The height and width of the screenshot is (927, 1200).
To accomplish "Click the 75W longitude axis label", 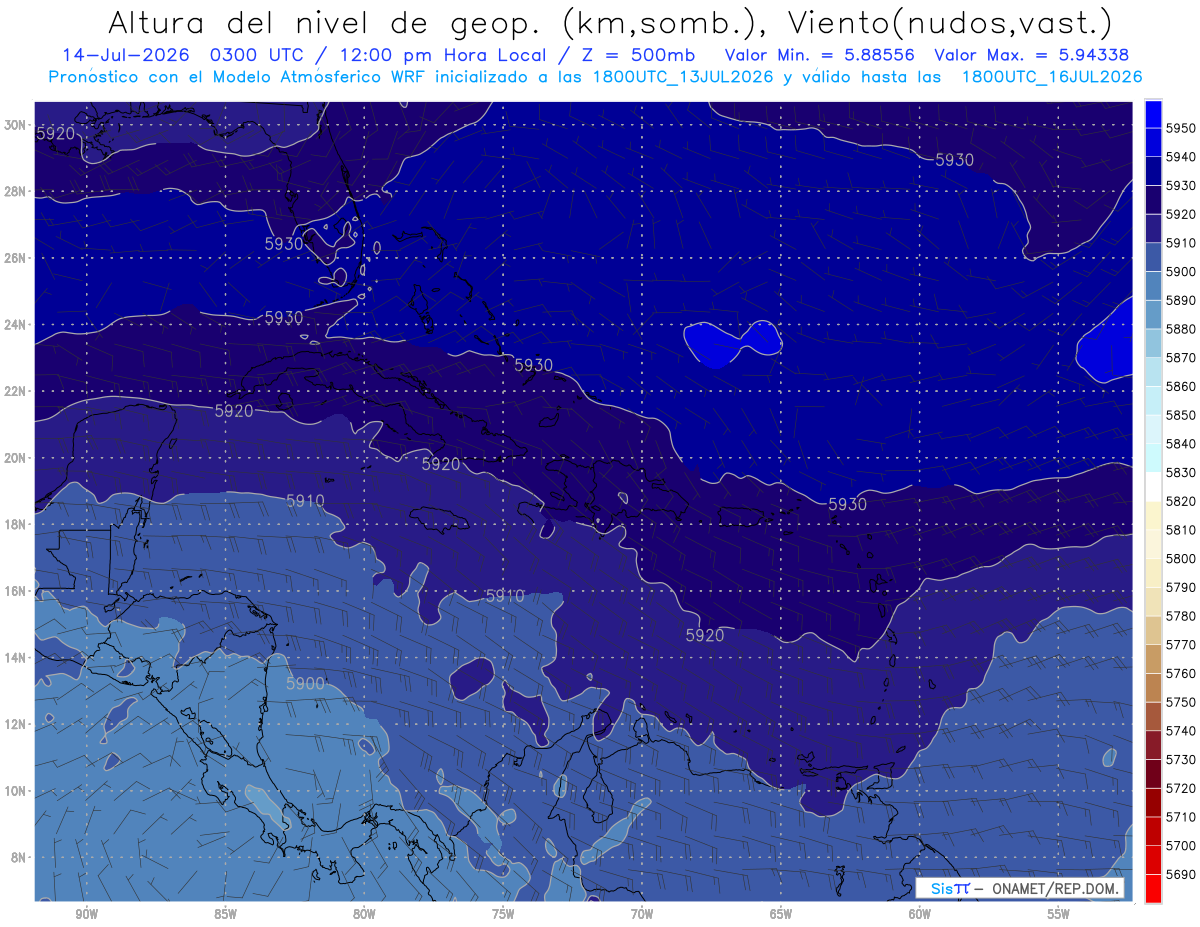I will click(x=503, y=914).
